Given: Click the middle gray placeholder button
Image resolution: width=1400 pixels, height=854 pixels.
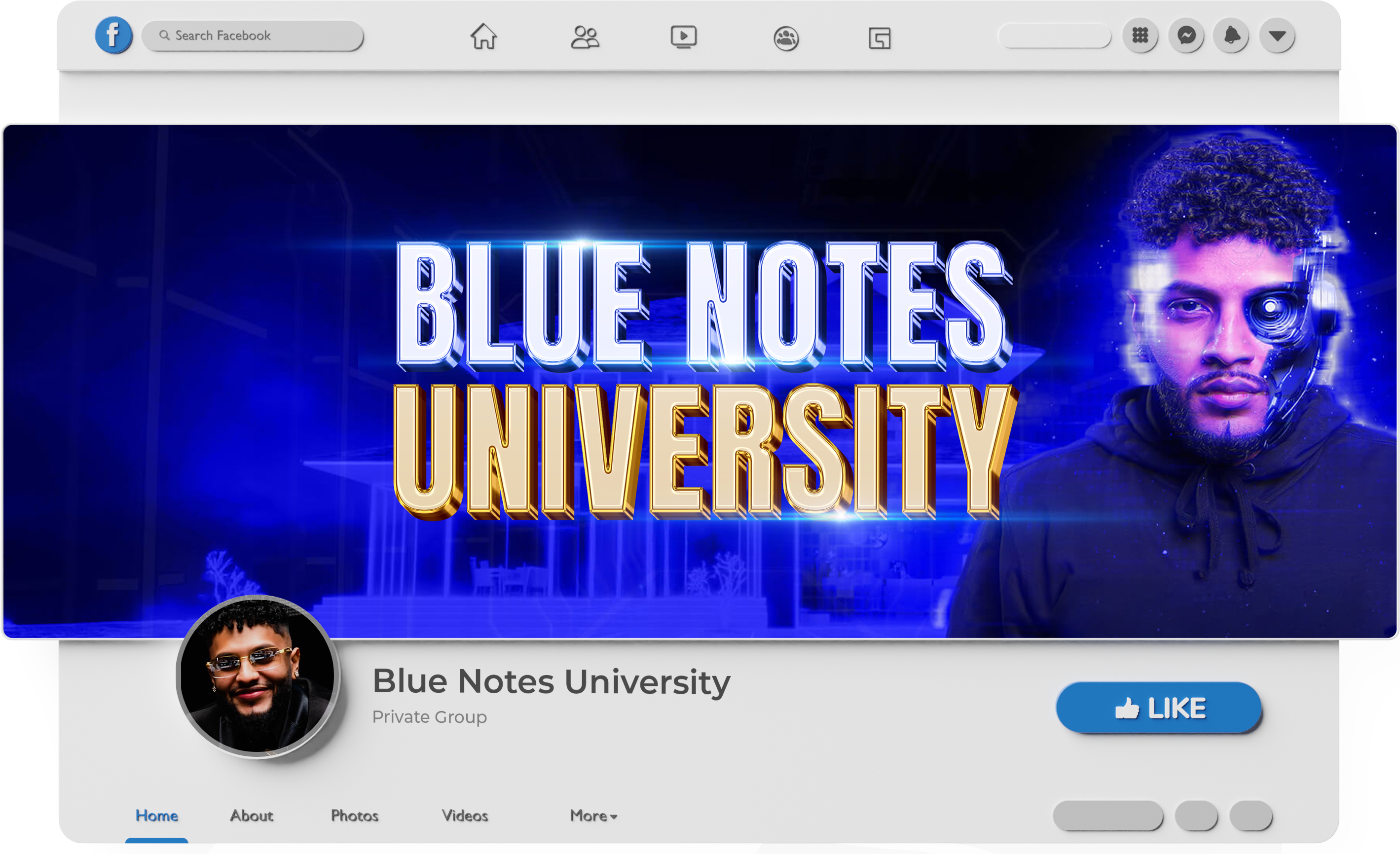Looking at the screenshot, I should (x=1196, y=816).
